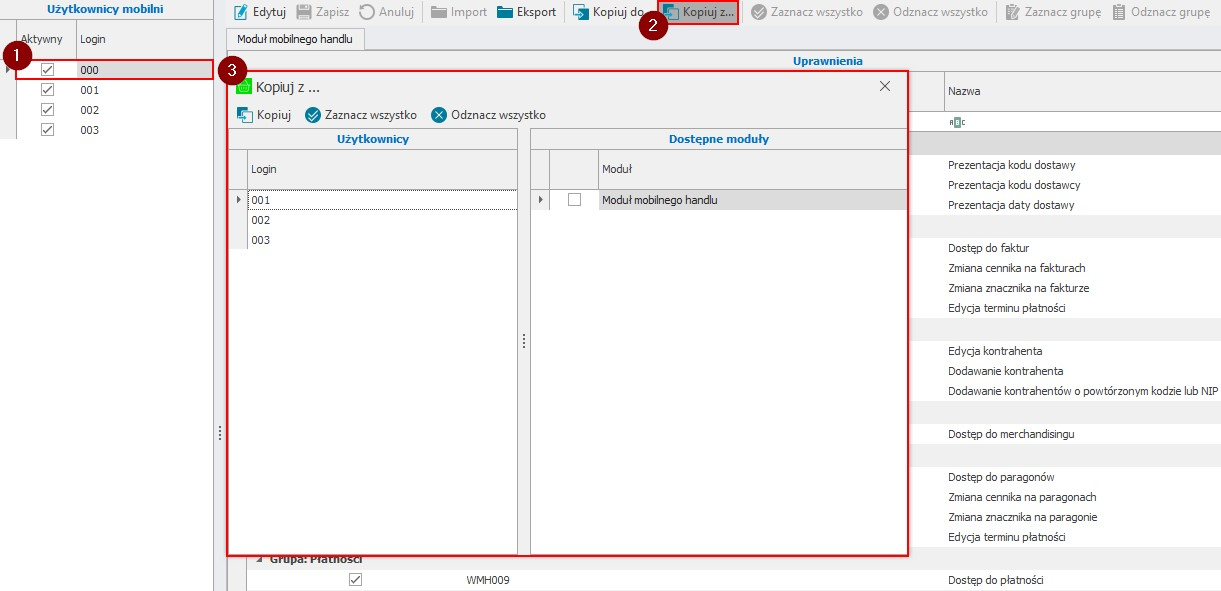The image size is (1221, 591).
Task: Click the Moduł column header in the dialog
Action: (752, 169)
